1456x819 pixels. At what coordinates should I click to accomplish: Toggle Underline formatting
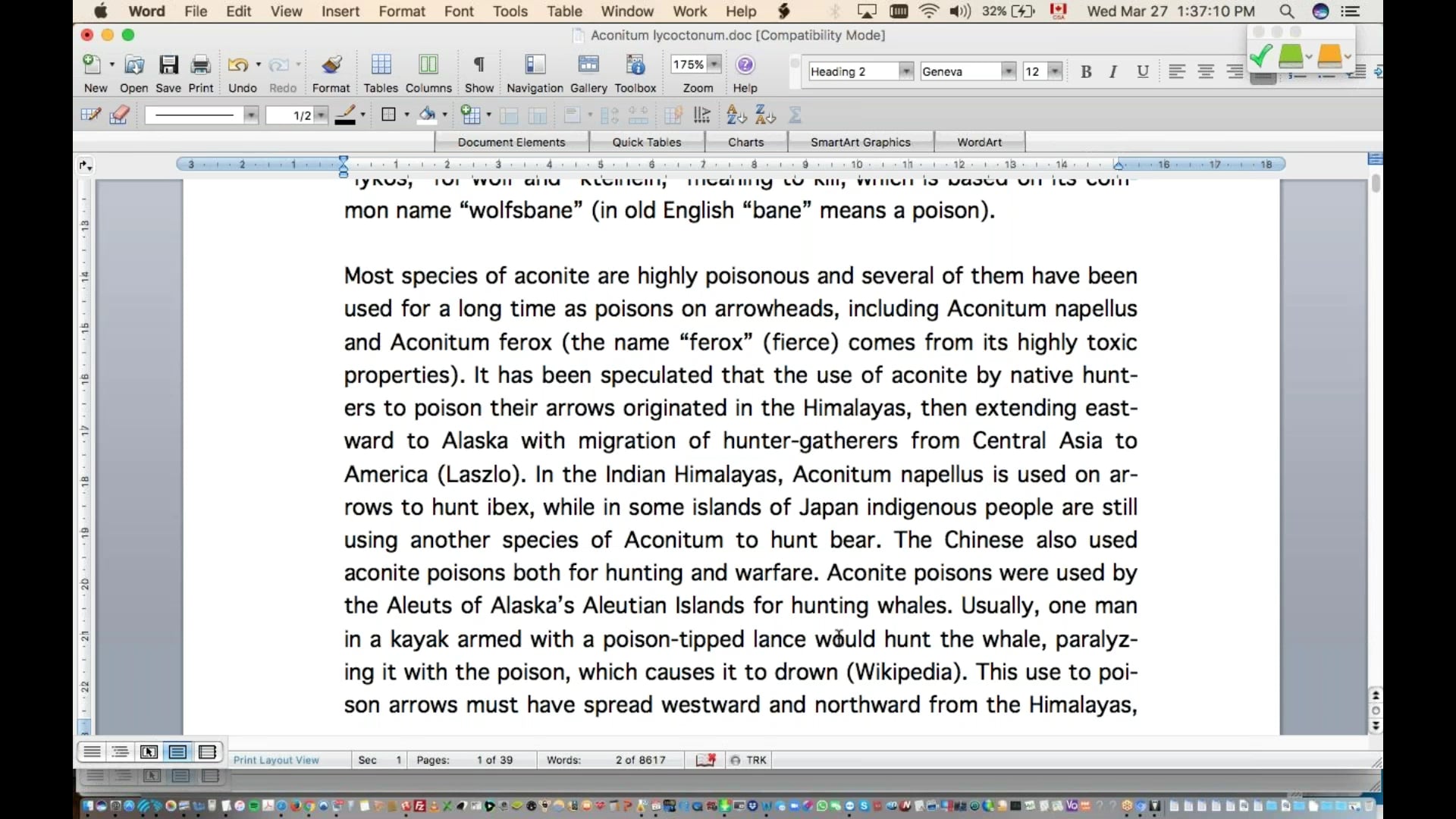1142,71
